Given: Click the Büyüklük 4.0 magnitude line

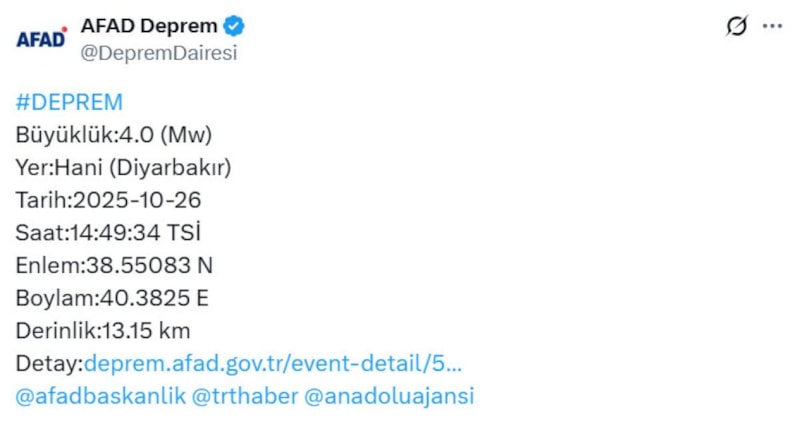Looking at the screenshot, I should (114, 135).
